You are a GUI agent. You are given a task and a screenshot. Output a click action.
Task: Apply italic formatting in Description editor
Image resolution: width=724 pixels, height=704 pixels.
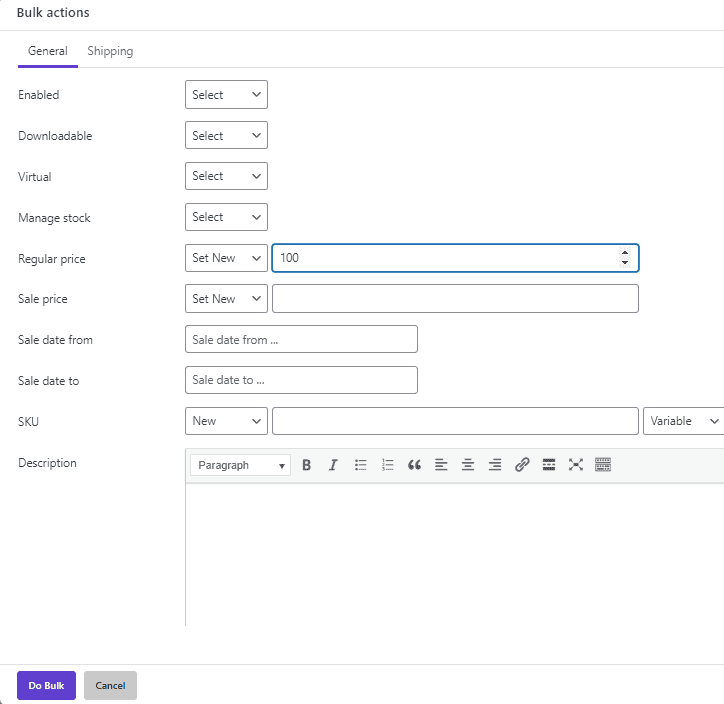tap(333, 465)
